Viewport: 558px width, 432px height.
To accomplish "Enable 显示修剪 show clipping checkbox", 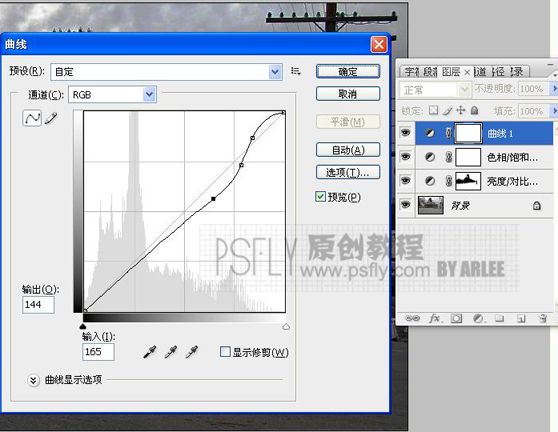I will pyautogui.click(x=225, y=352).
